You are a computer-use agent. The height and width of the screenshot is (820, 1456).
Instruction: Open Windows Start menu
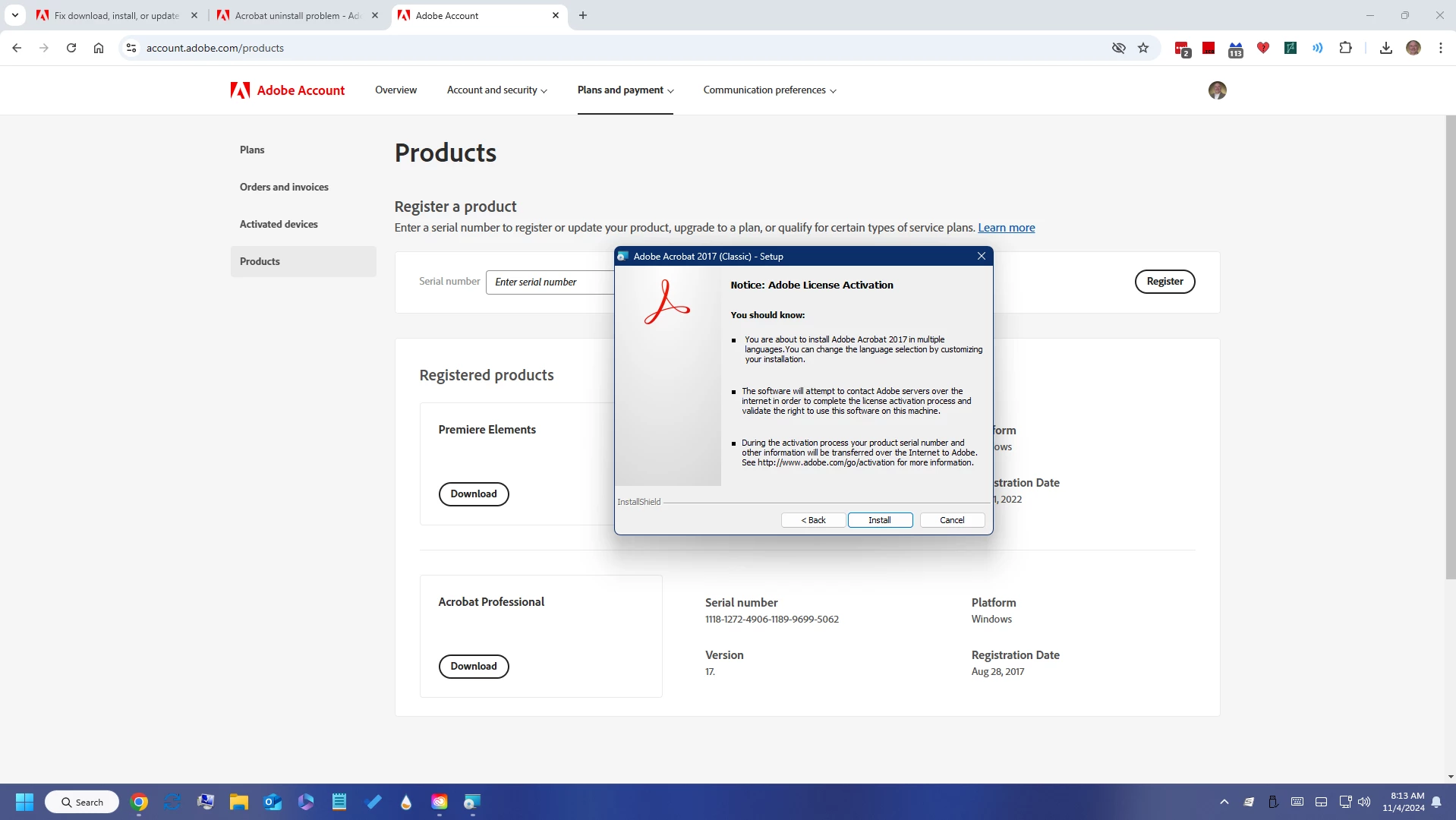(x=24, y=802)
